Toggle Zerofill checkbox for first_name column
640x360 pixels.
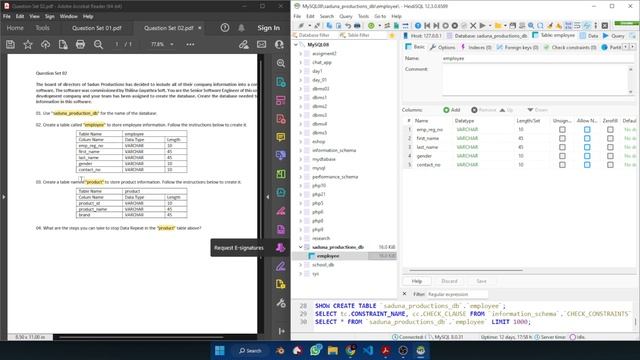click(x=610, y=138)
